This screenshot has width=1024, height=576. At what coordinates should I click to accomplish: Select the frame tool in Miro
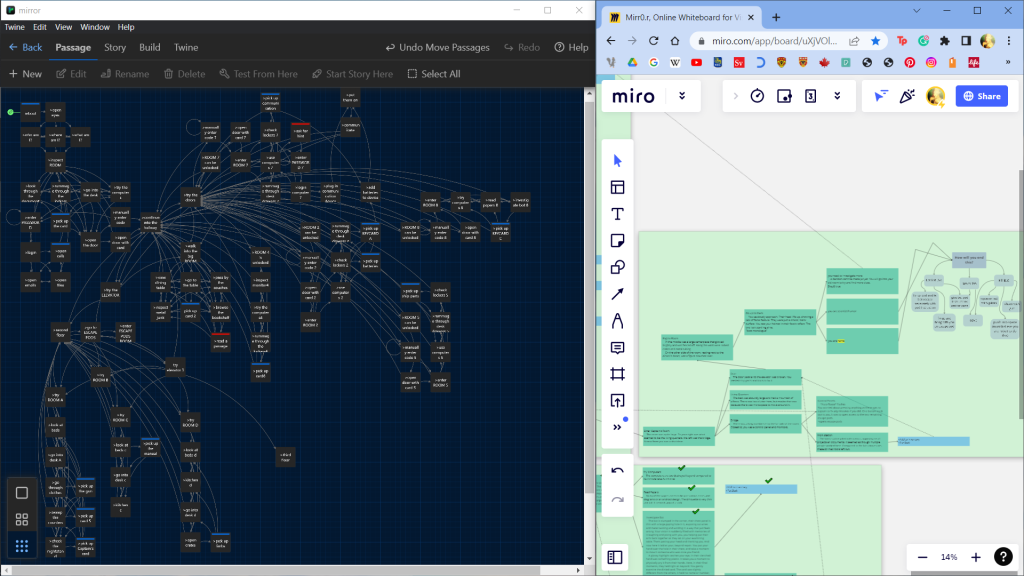(617, 374)
